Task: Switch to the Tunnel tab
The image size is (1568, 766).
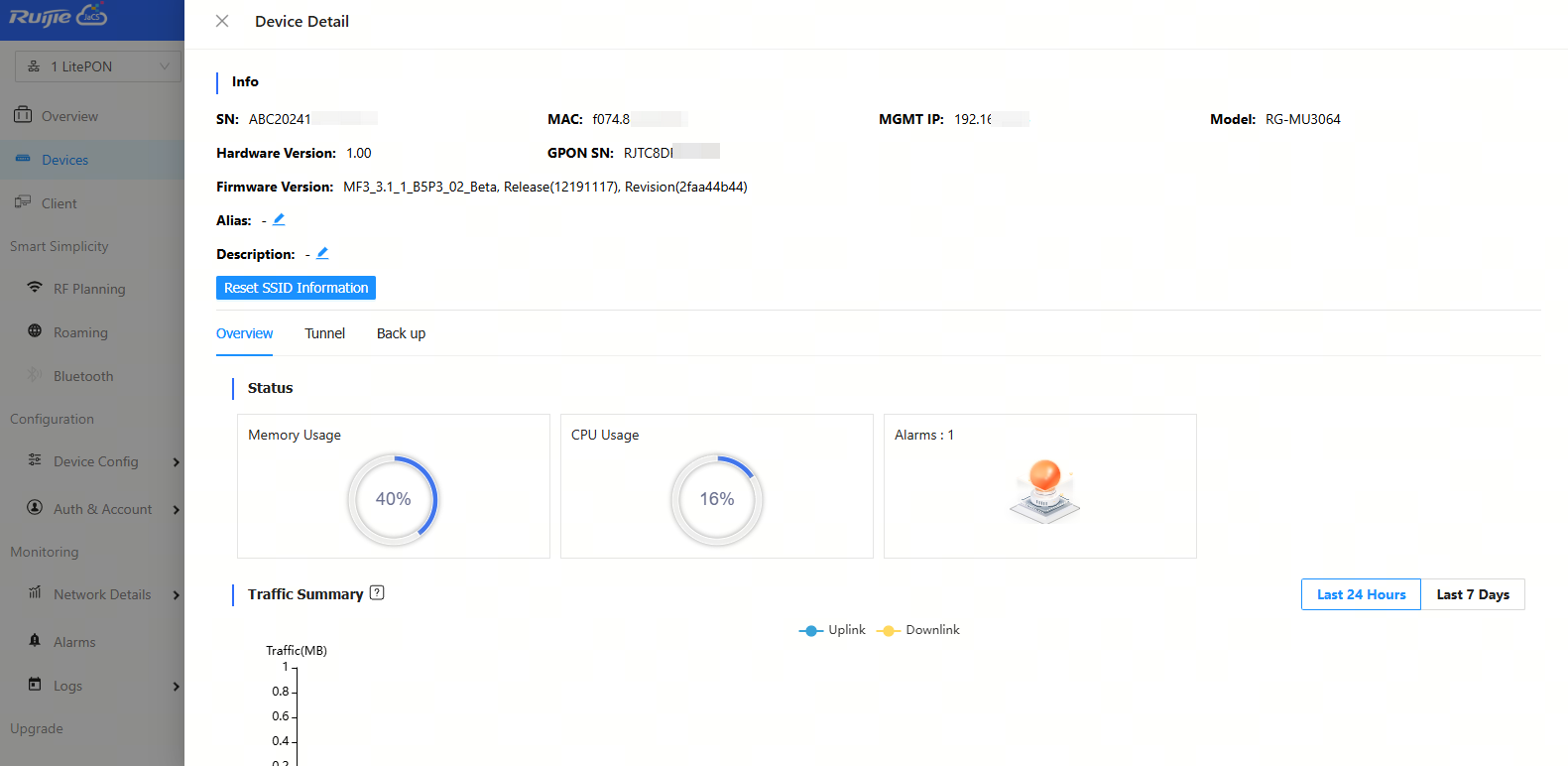Action: 324,333
